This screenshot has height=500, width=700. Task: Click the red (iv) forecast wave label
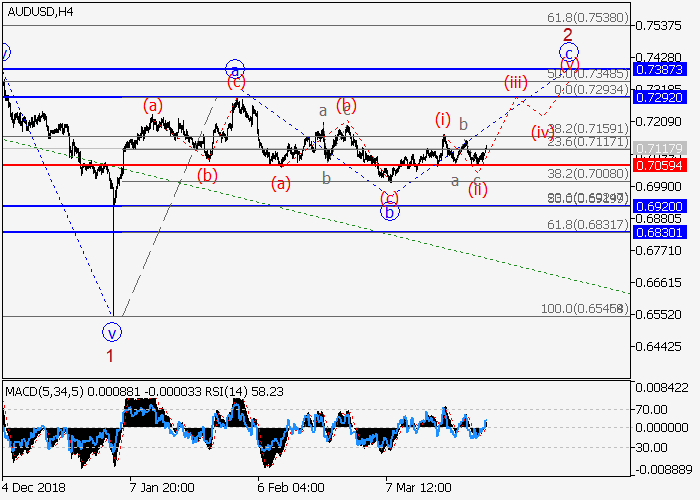(x=542, y=131)
